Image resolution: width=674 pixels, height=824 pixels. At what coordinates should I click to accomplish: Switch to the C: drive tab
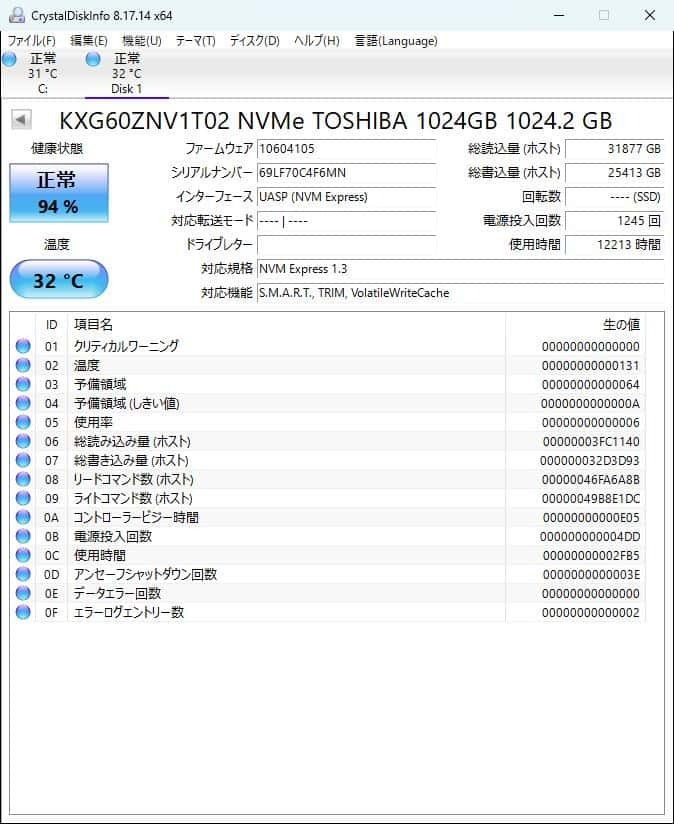pyautogui.click(x=43, y=74)
